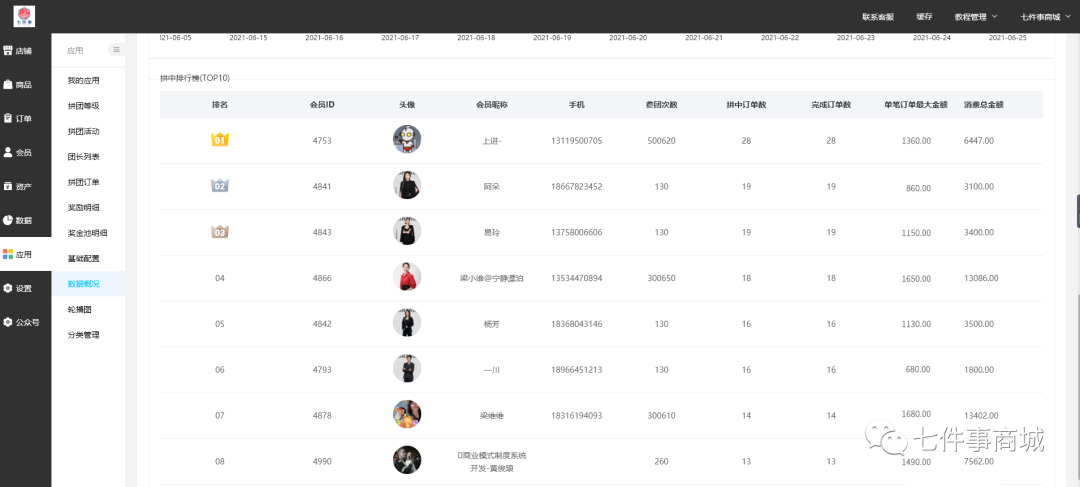Viewport: 1080px width, 487px height.
Task: Click the 拼中排行榜(TOP10) section title
Action: pyautogui.click(x=194, y=79)
